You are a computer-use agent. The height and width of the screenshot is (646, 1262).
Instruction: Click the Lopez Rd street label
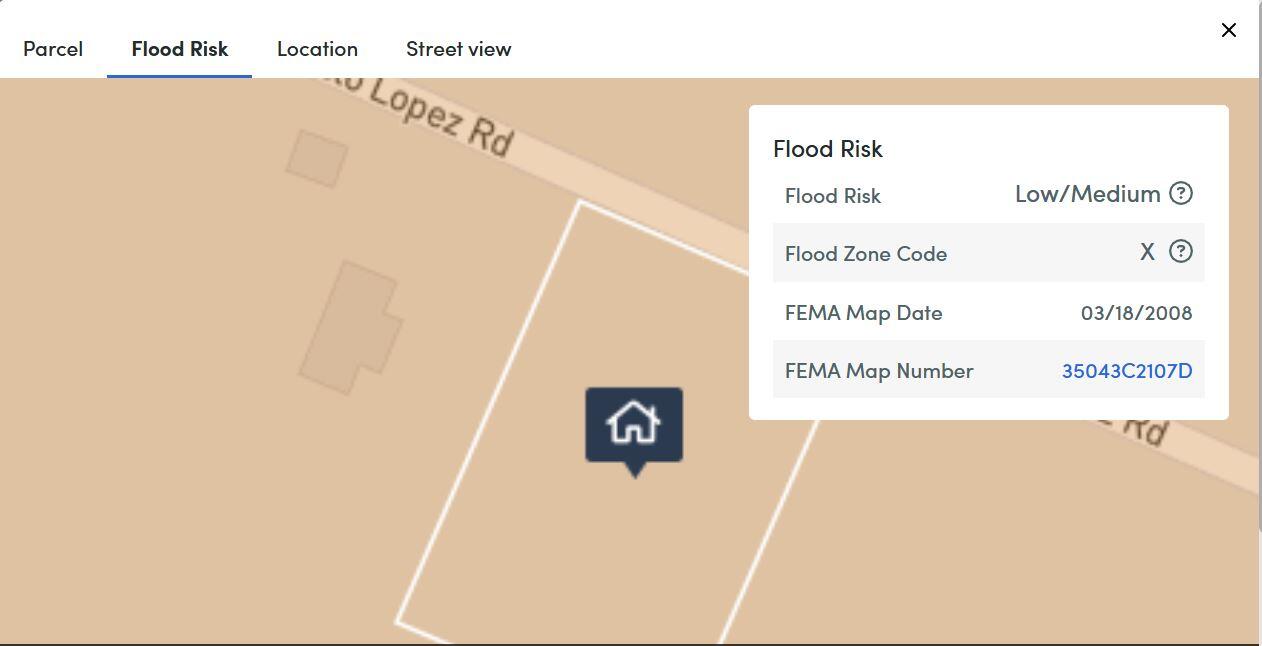[x=440, y=118]
